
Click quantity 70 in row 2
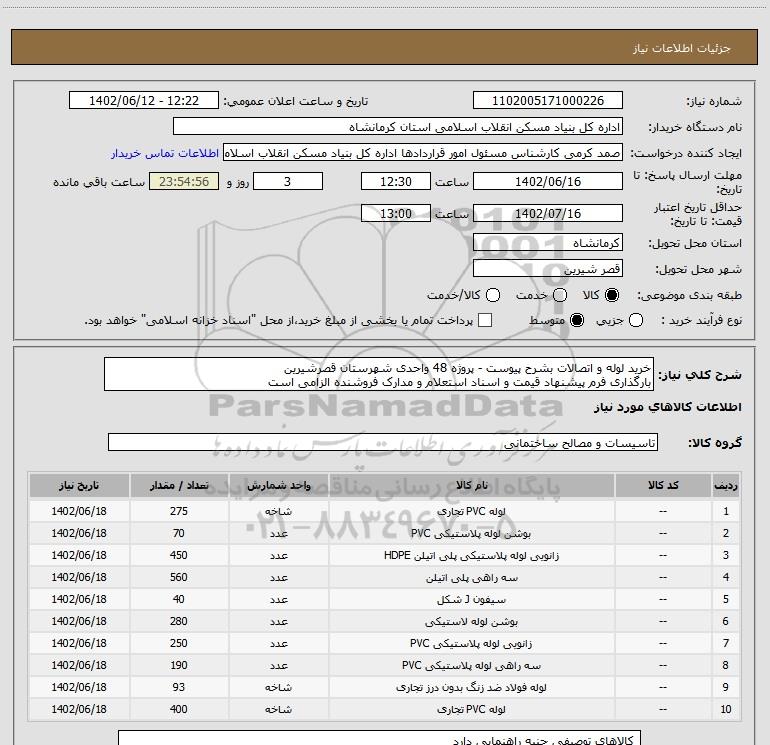[179, 533]
